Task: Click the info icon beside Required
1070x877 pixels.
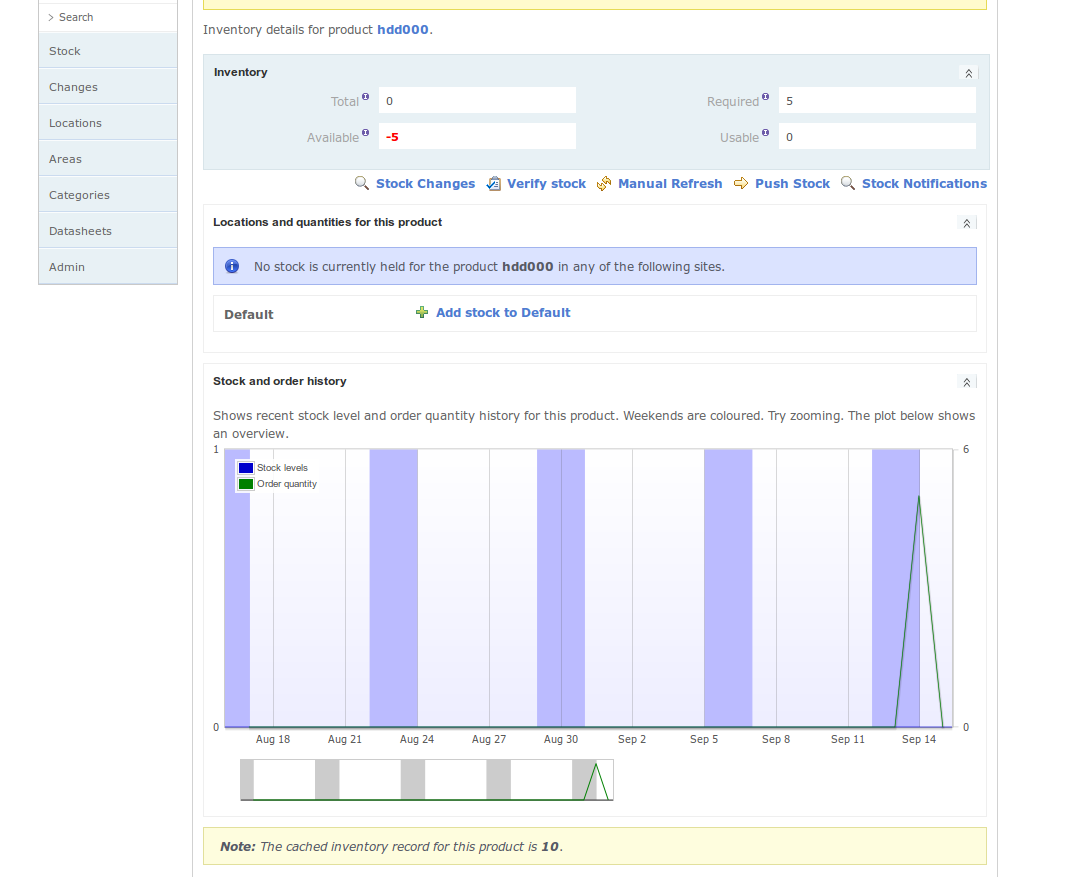Action: coord(765,97)
